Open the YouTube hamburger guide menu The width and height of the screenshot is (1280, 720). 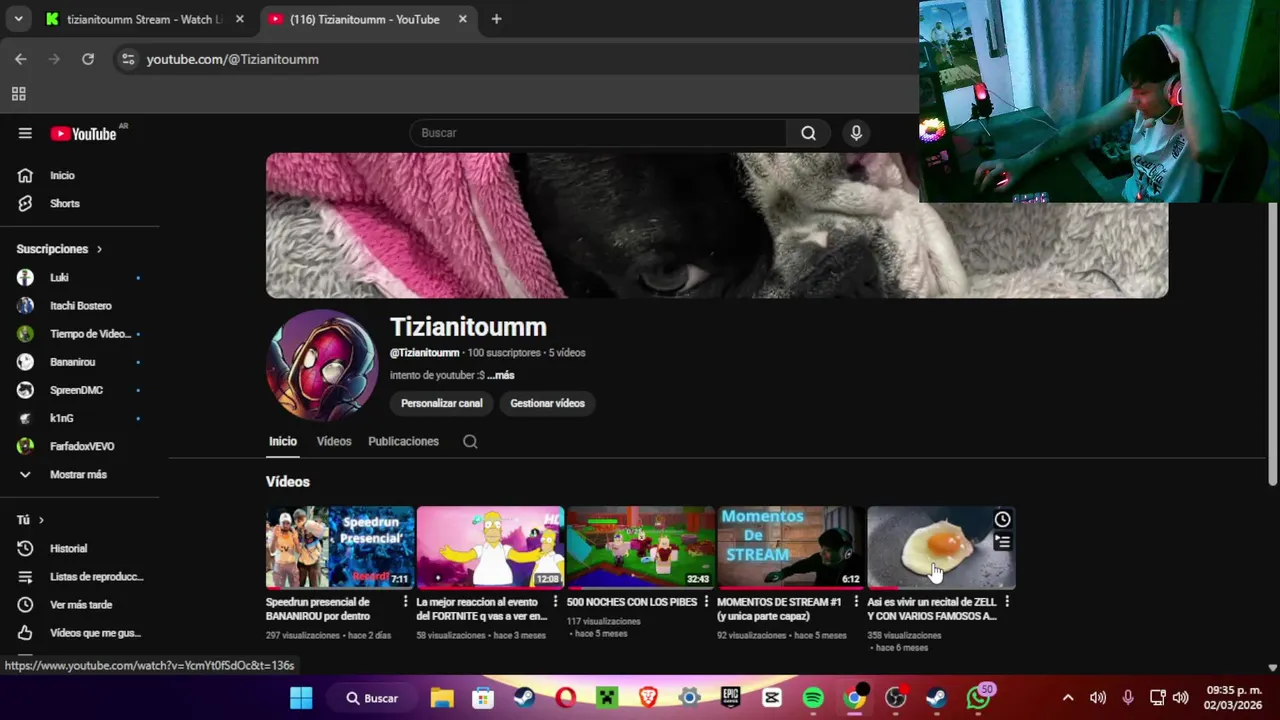tap(25, 133)
